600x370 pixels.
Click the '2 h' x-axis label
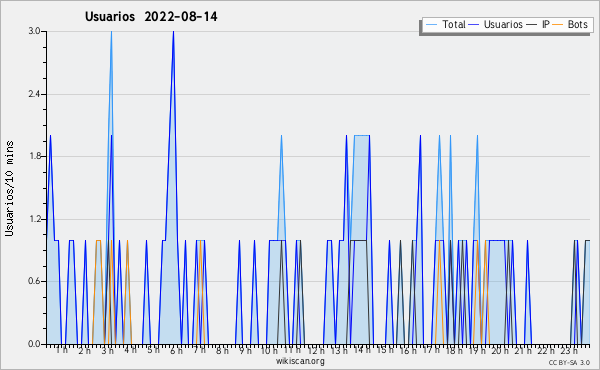tap(85, 350)
